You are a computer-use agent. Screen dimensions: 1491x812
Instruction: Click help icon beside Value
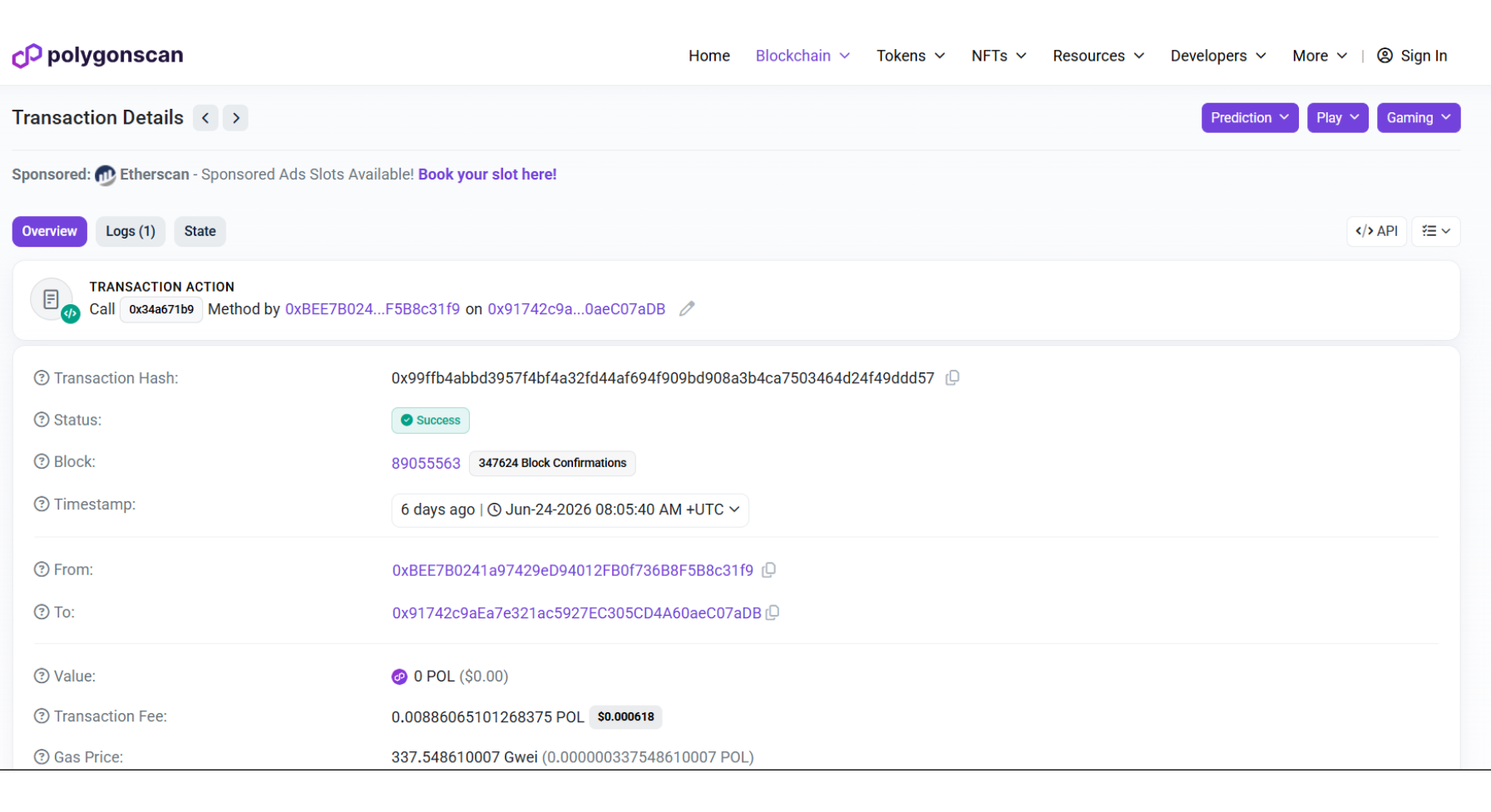point(42,676)
